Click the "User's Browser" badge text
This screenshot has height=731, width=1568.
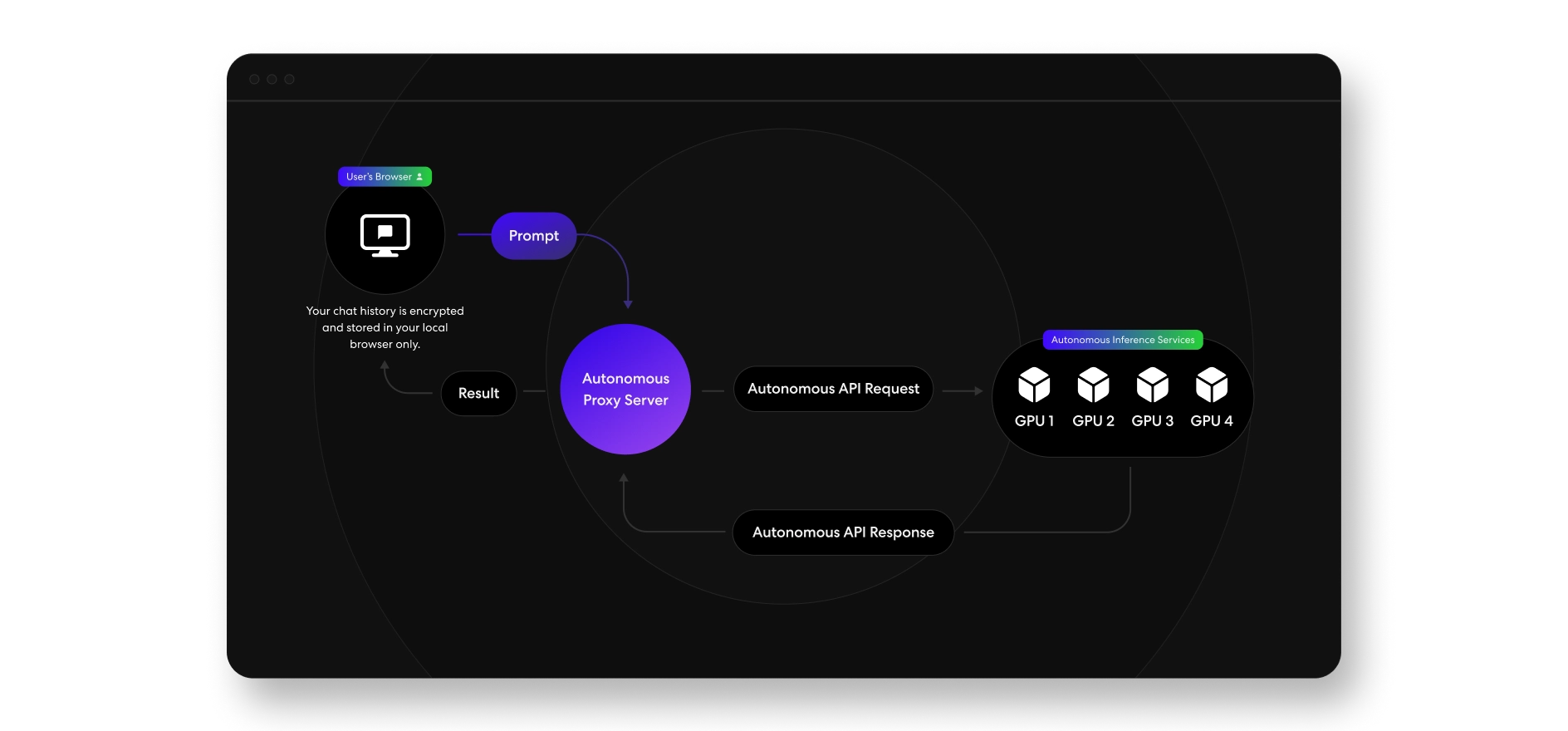click(x=379, y=177)
